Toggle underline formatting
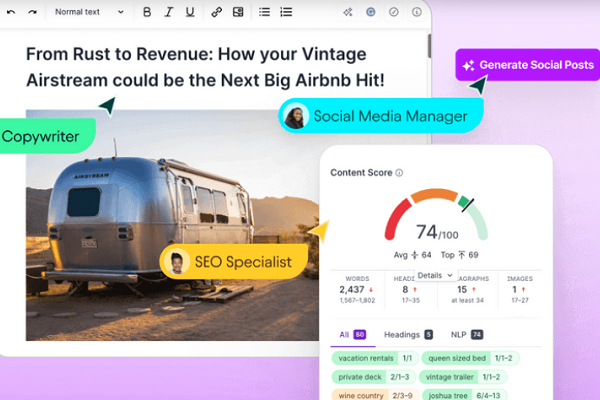This screenshot has height=400, width=600. (190, 12)
